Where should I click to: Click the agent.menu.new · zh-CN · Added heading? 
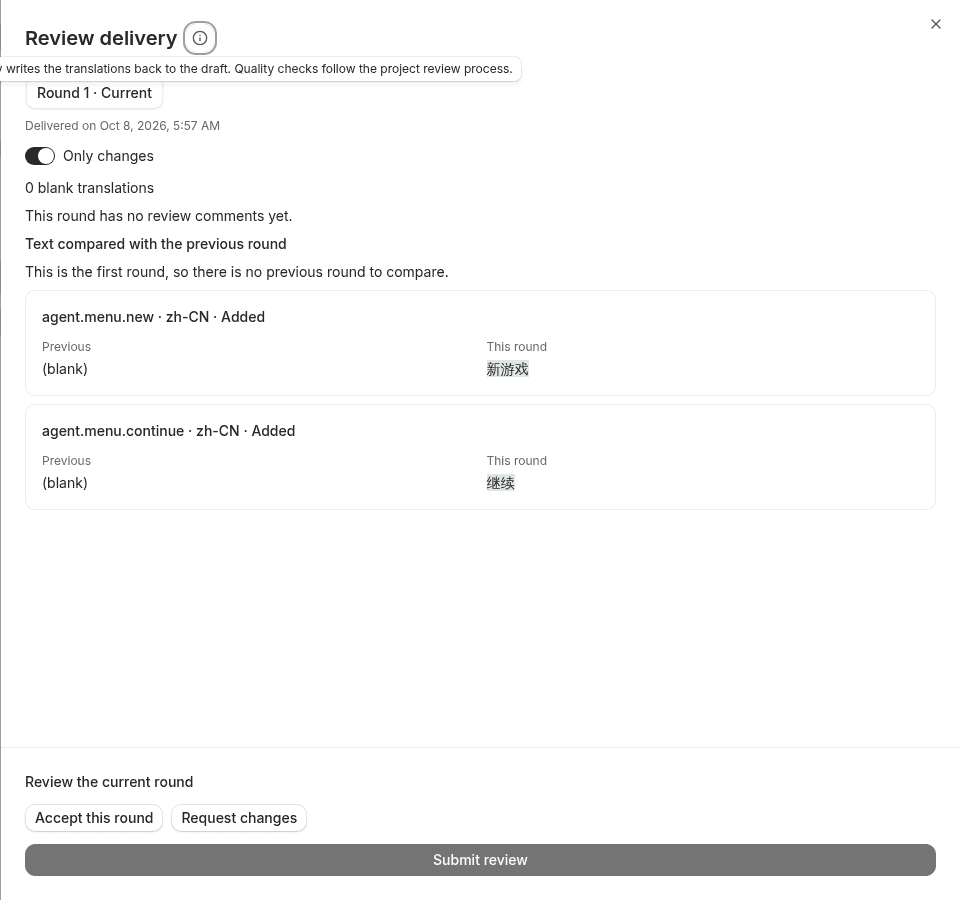coord(153,317)
